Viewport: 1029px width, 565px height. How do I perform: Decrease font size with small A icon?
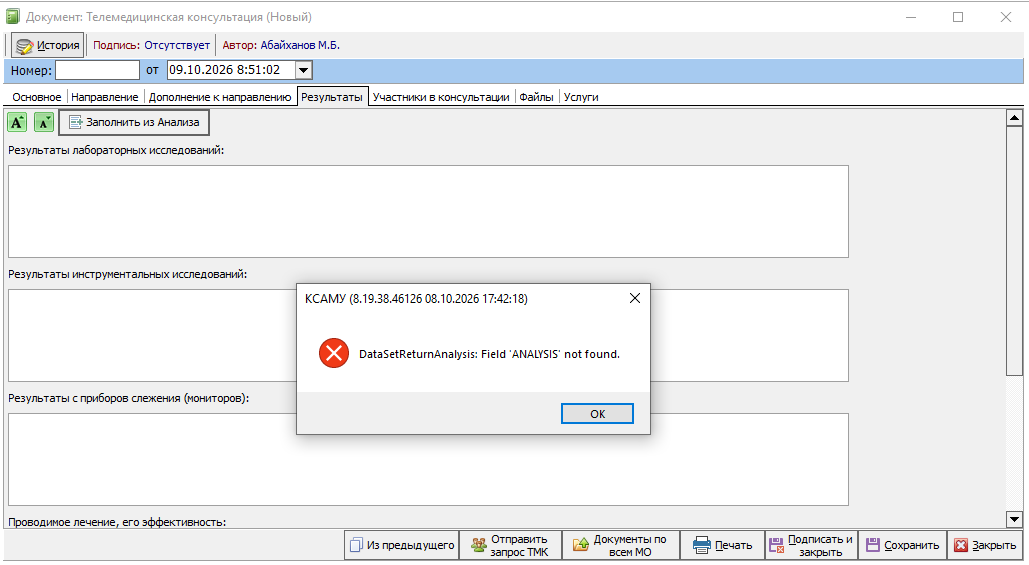44,122
